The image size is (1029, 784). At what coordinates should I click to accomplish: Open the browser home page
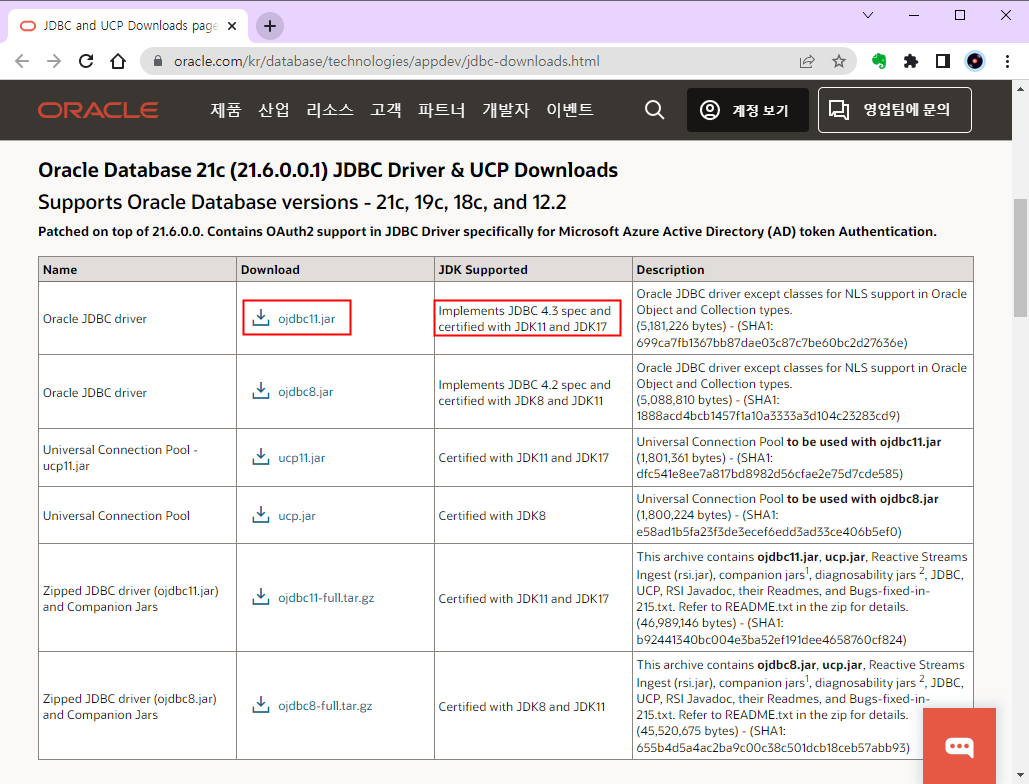118,61
